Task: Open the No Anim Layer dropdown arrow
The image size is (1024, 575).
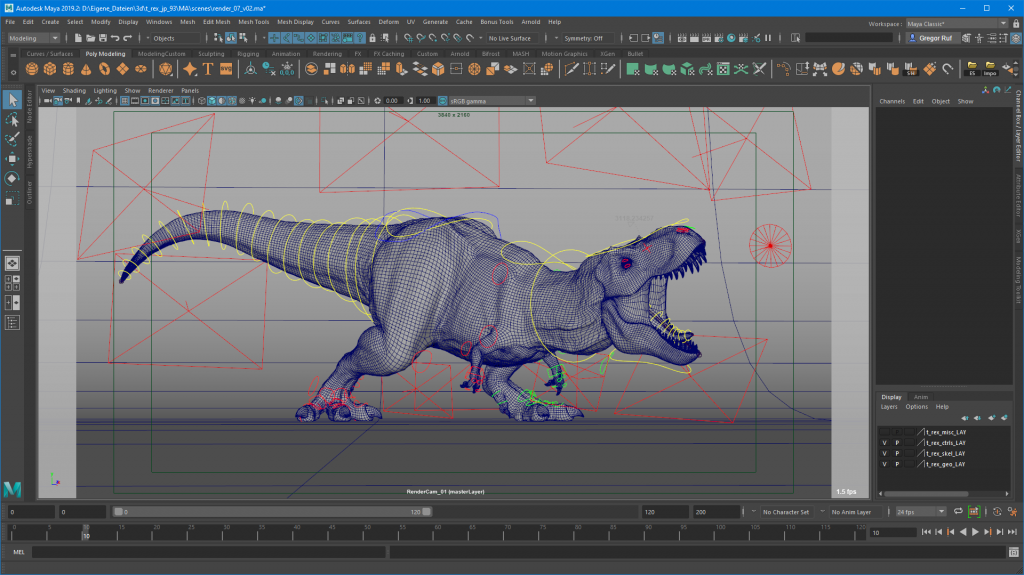Action: coord(822,512)
